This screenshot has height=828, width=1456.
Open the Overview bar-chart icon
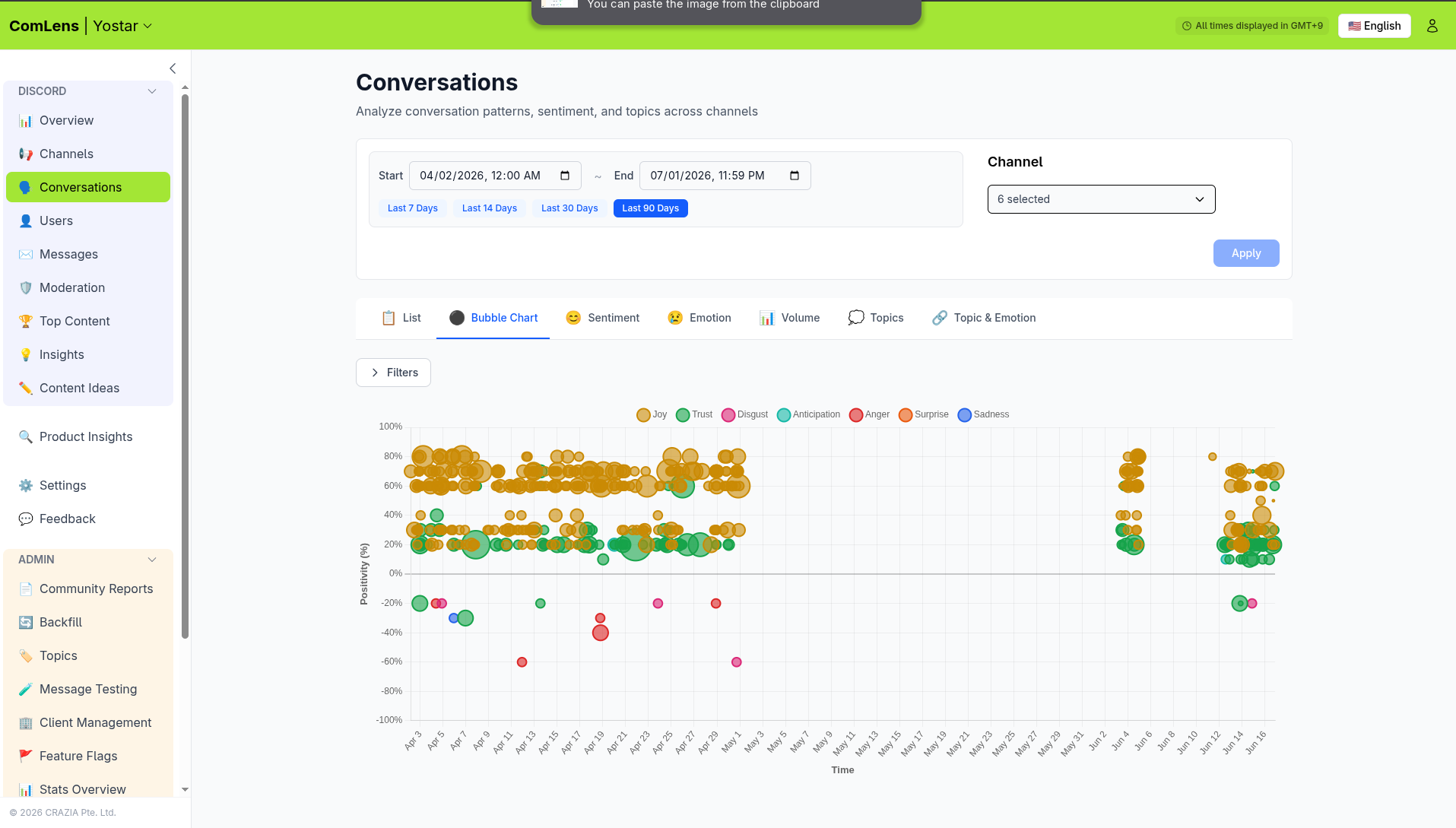[26, 120]
